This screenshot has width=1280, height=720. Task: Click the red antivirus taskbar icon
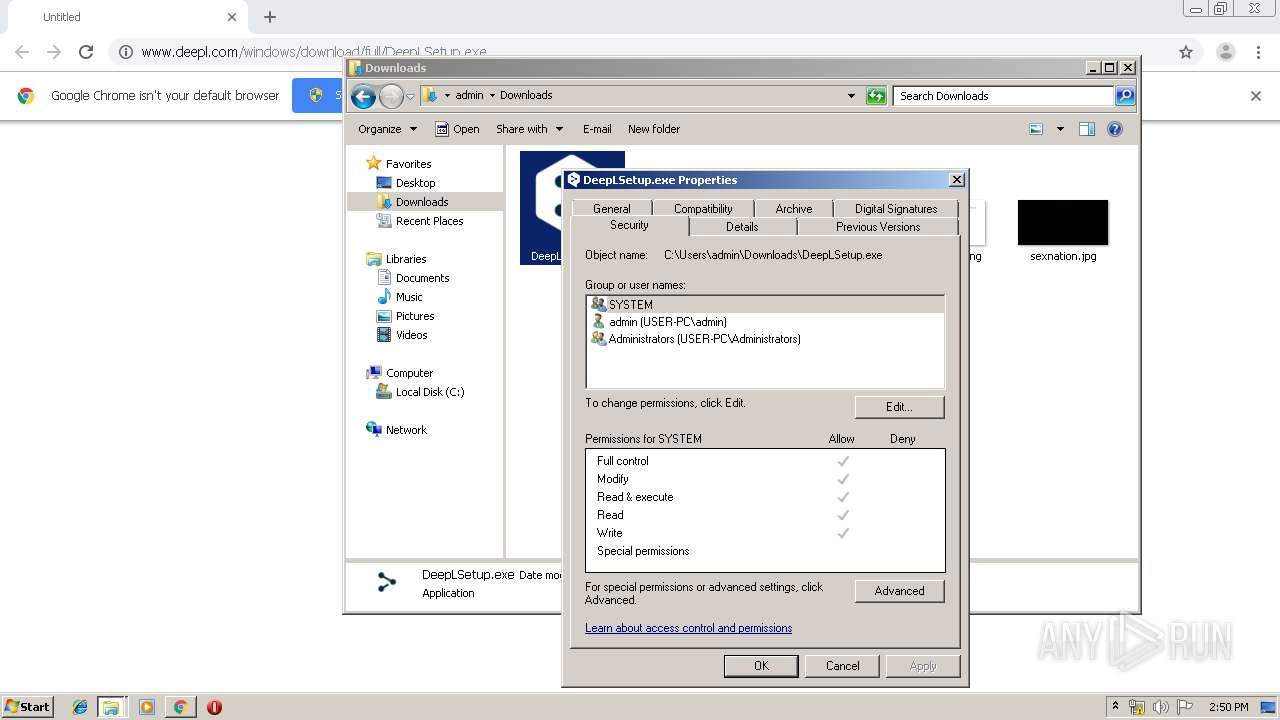point(214,707)
